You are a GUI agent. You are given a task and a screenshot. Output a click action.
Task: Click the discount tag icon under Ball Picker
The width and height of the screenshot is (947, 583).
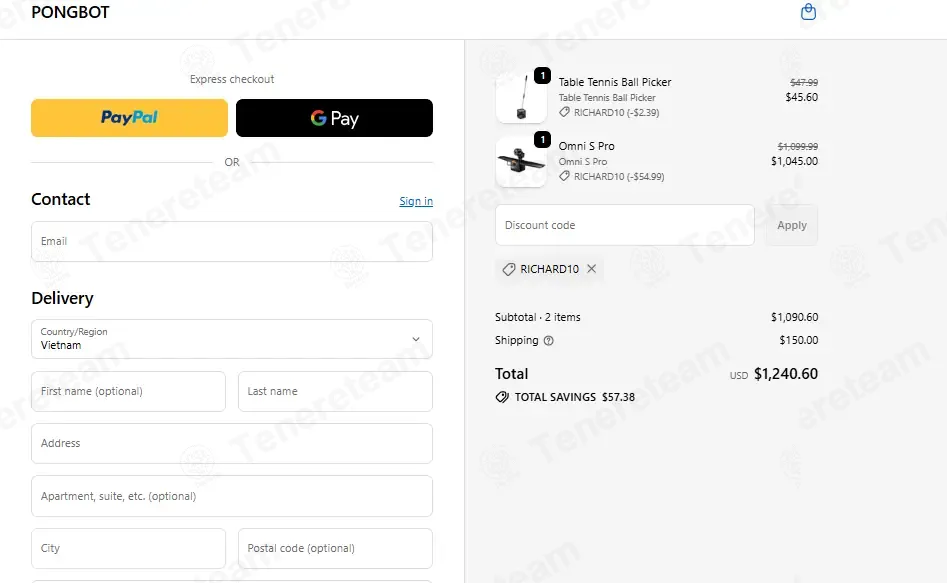(x=564, y=112)
